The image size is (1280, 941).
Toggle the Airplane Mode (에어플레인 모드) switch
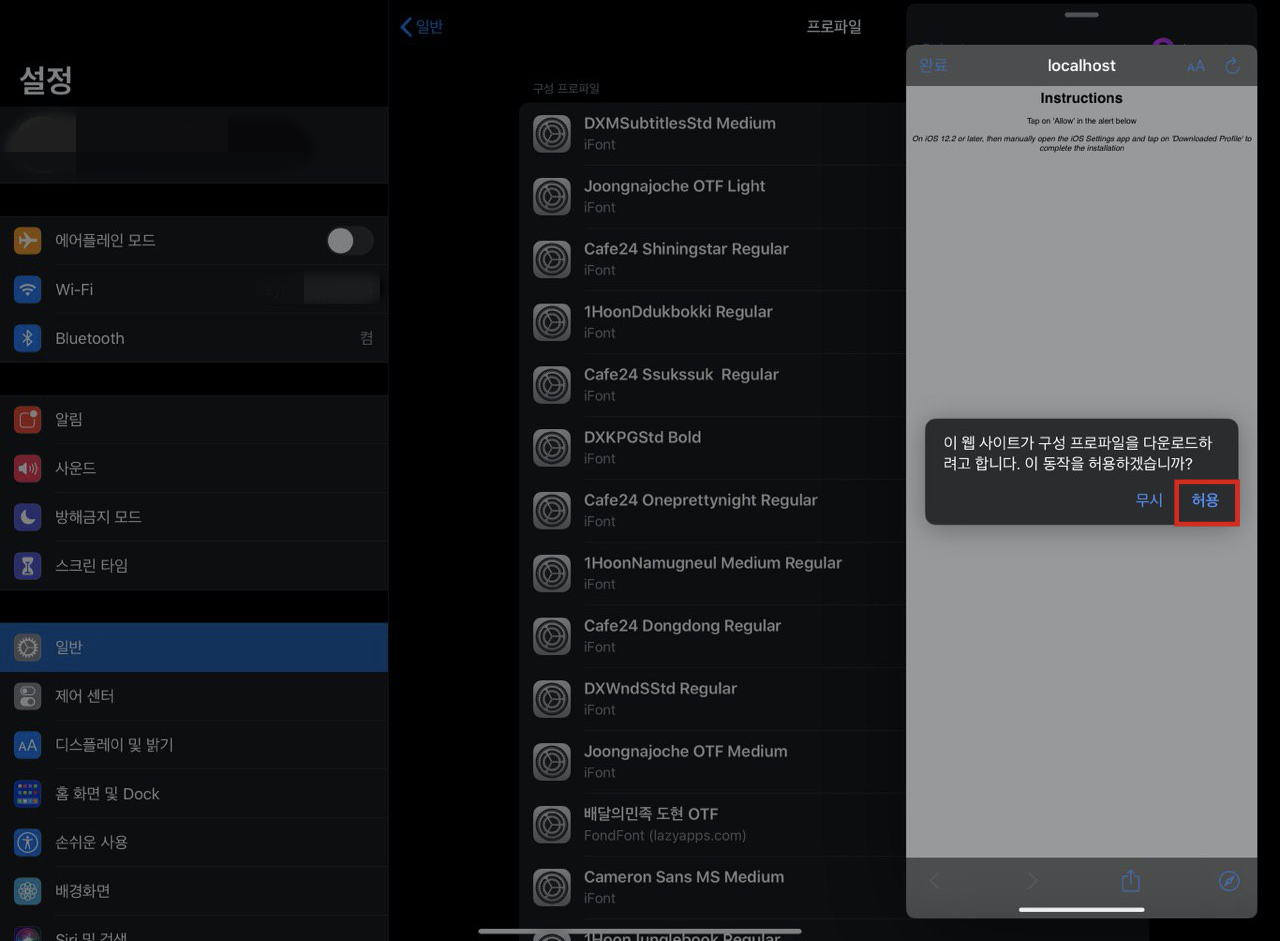pyautogui.click(x=350, y=240)
